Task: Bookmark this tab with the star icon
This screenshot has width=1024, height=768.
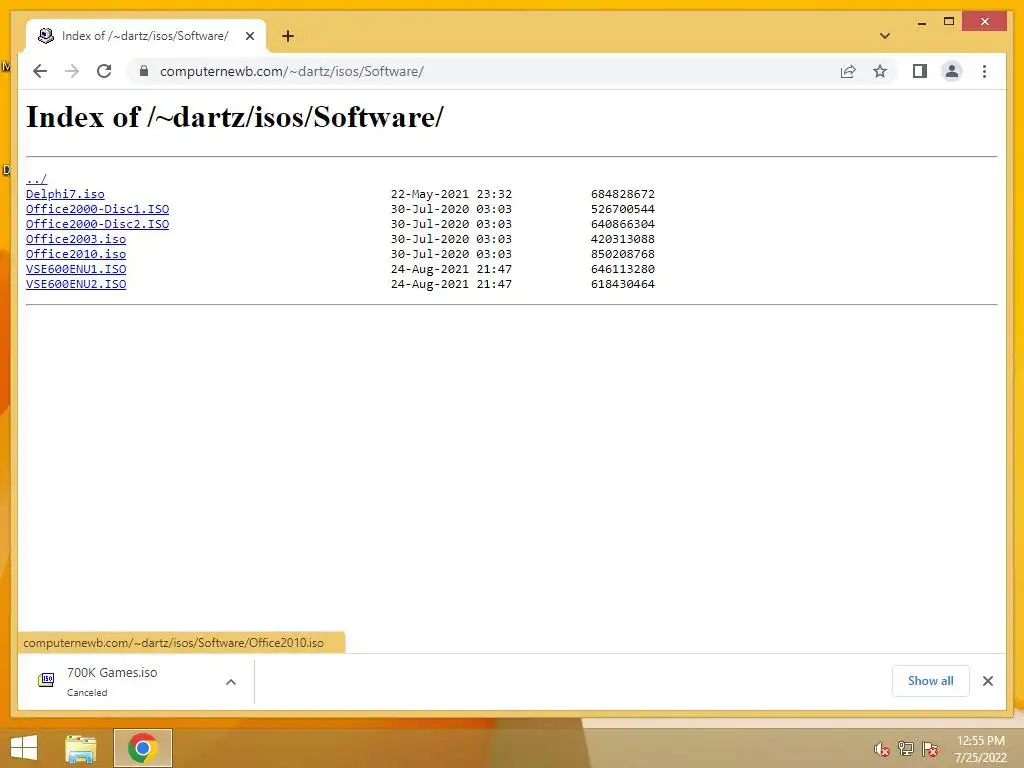Action: (880, 71)
